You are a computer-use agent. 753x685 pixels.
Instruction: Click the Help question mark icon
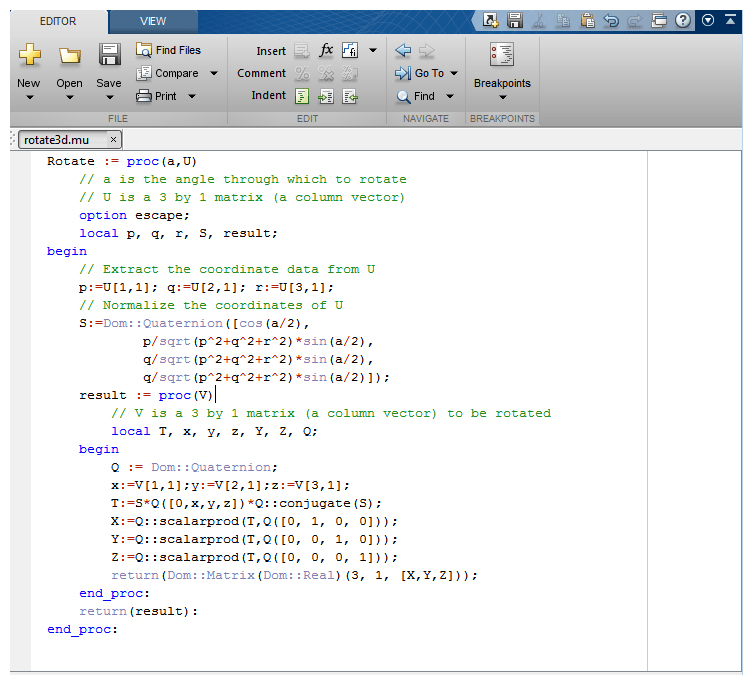(x=684, y=19)
